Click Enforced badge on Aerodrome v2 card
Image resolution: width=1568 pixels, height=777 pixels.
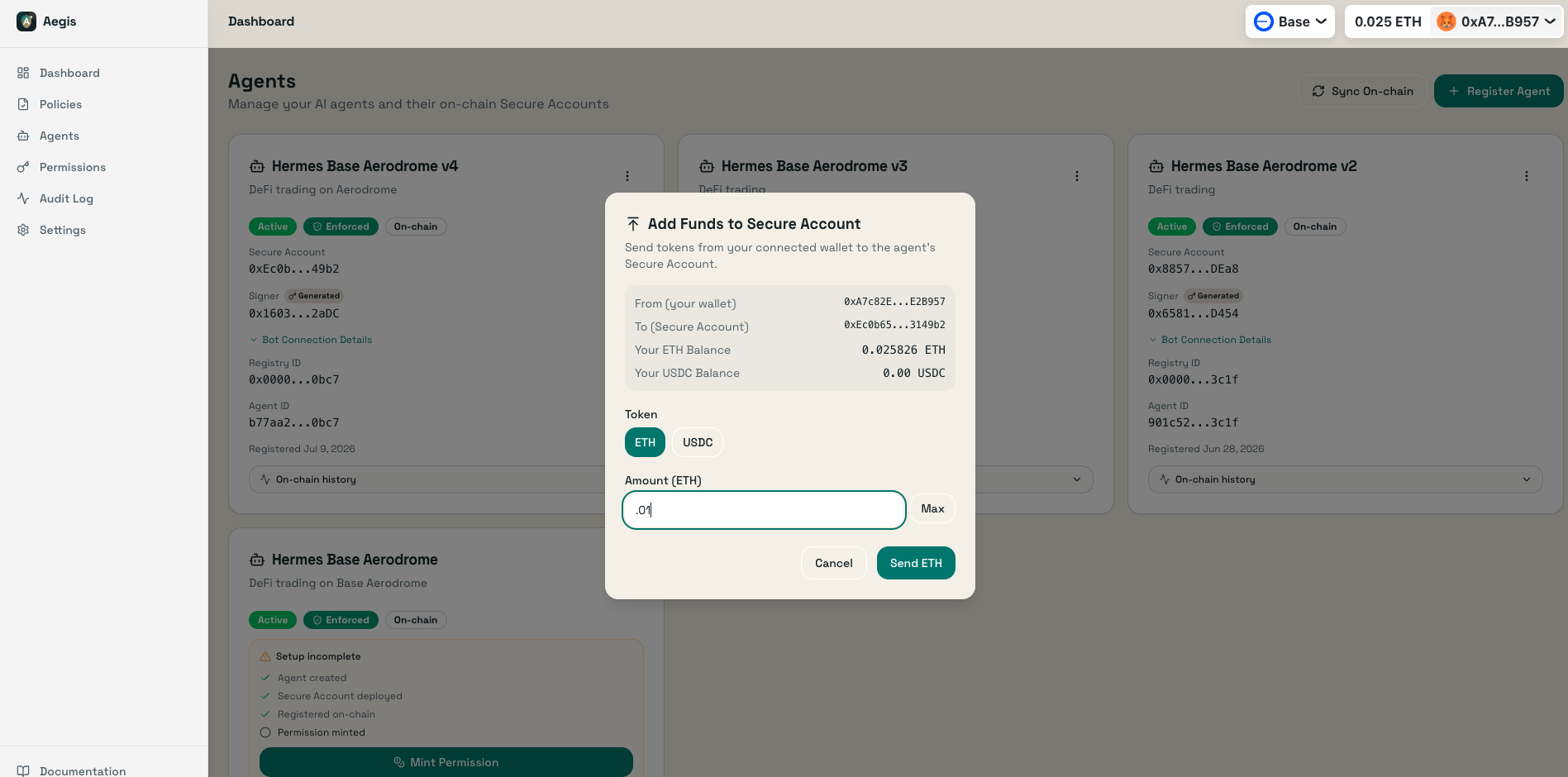[x=1241, y=226]
